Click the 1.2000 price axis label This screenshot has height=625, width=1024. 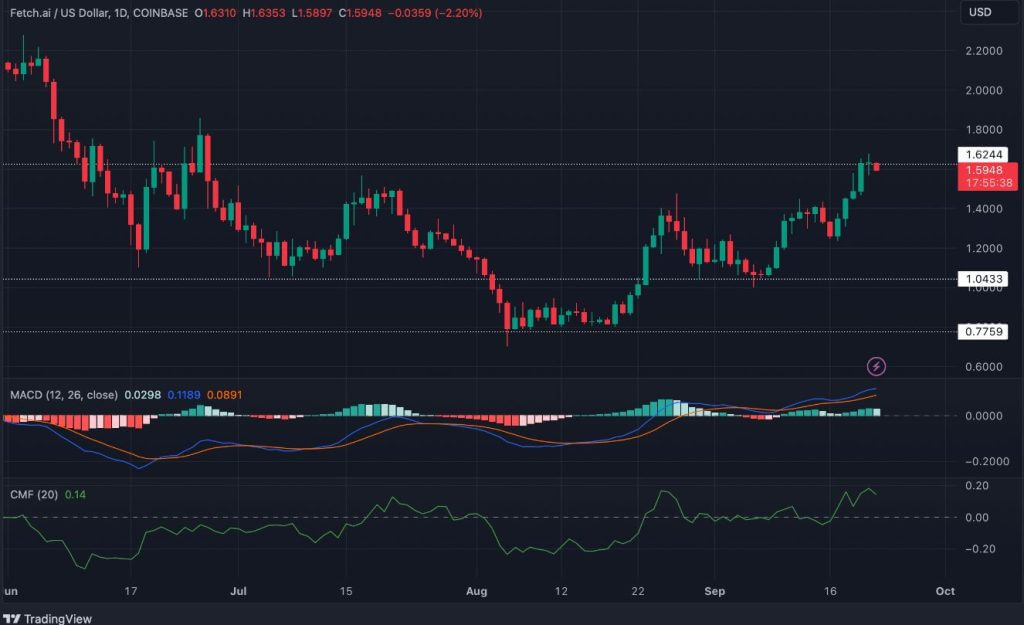click(984, 249)
